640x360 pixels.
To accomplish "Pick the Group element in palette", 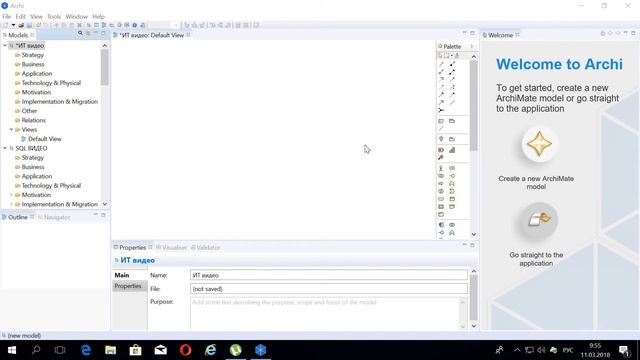I will click(452, 121).
